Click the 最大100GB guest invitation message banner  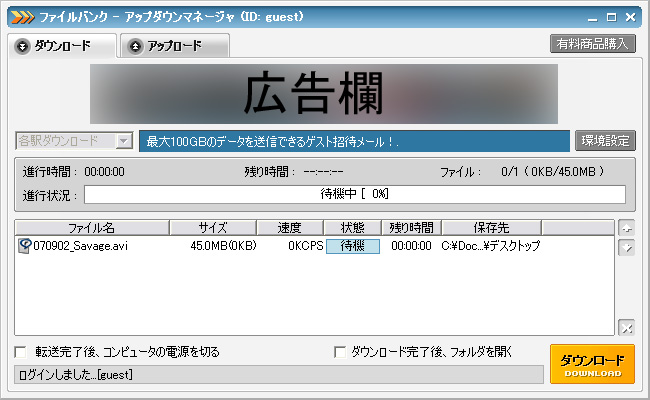(354, 141)
